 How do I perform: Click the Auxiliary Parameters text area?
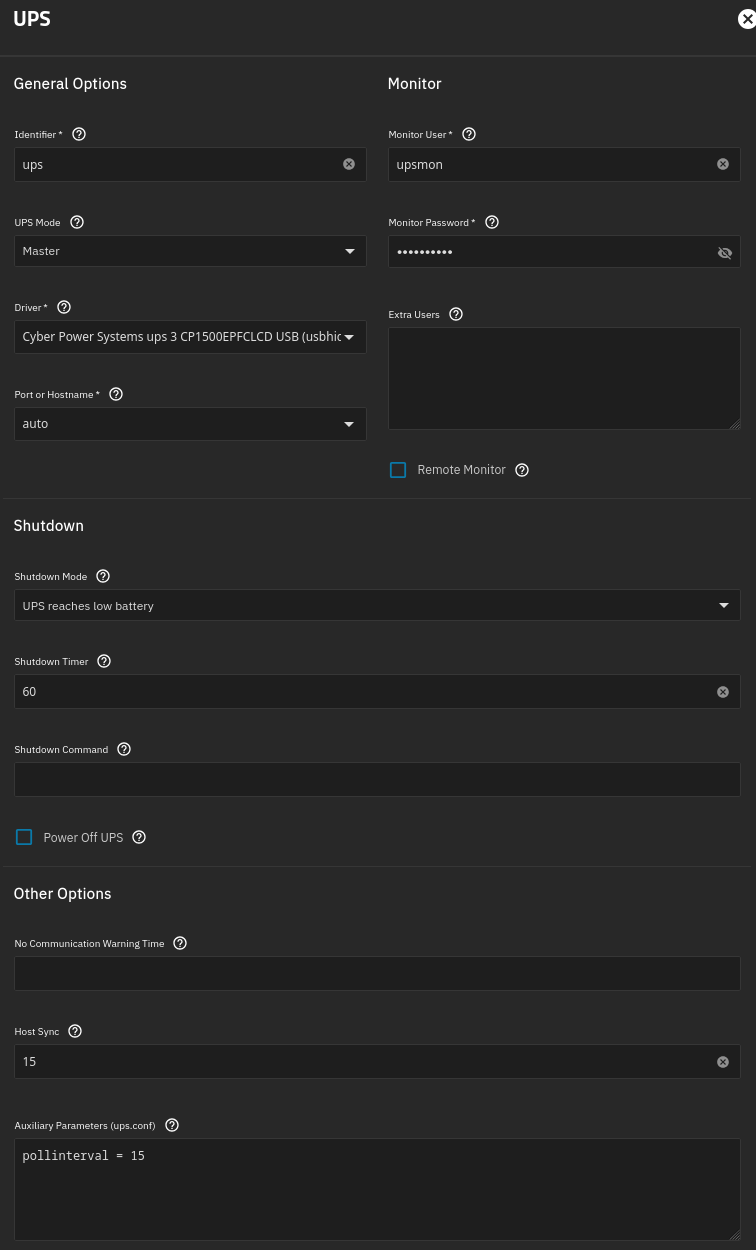377,1190
